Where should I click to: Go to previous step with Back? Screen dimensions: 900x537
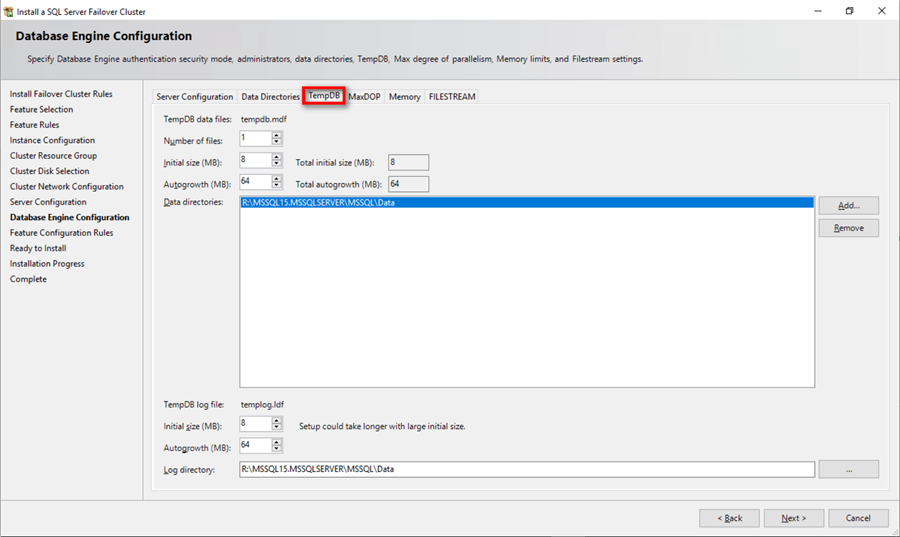tap(729, 518)
